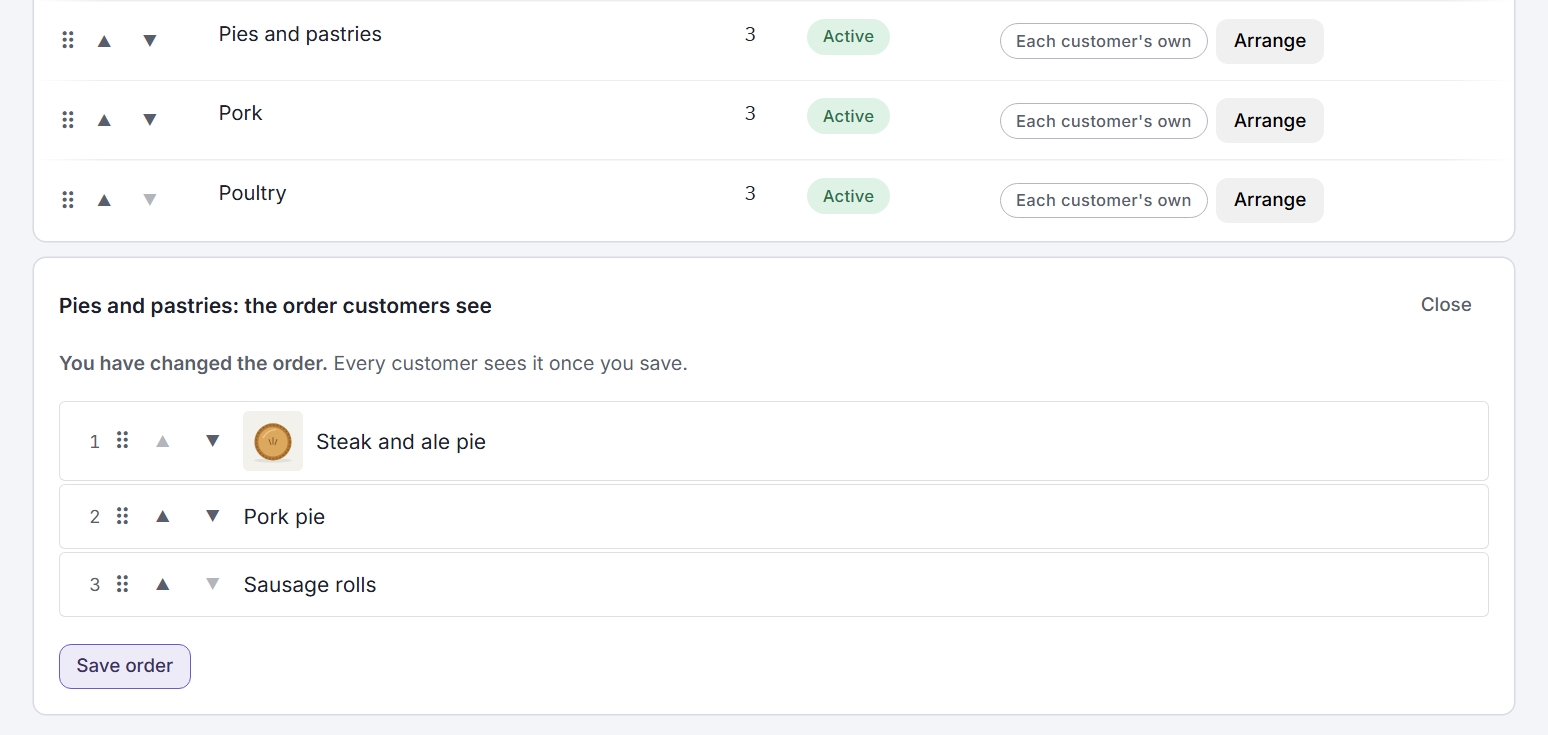Move Steak and ale pie down
The image size is (1548, 735).
[x=212, y=441]
